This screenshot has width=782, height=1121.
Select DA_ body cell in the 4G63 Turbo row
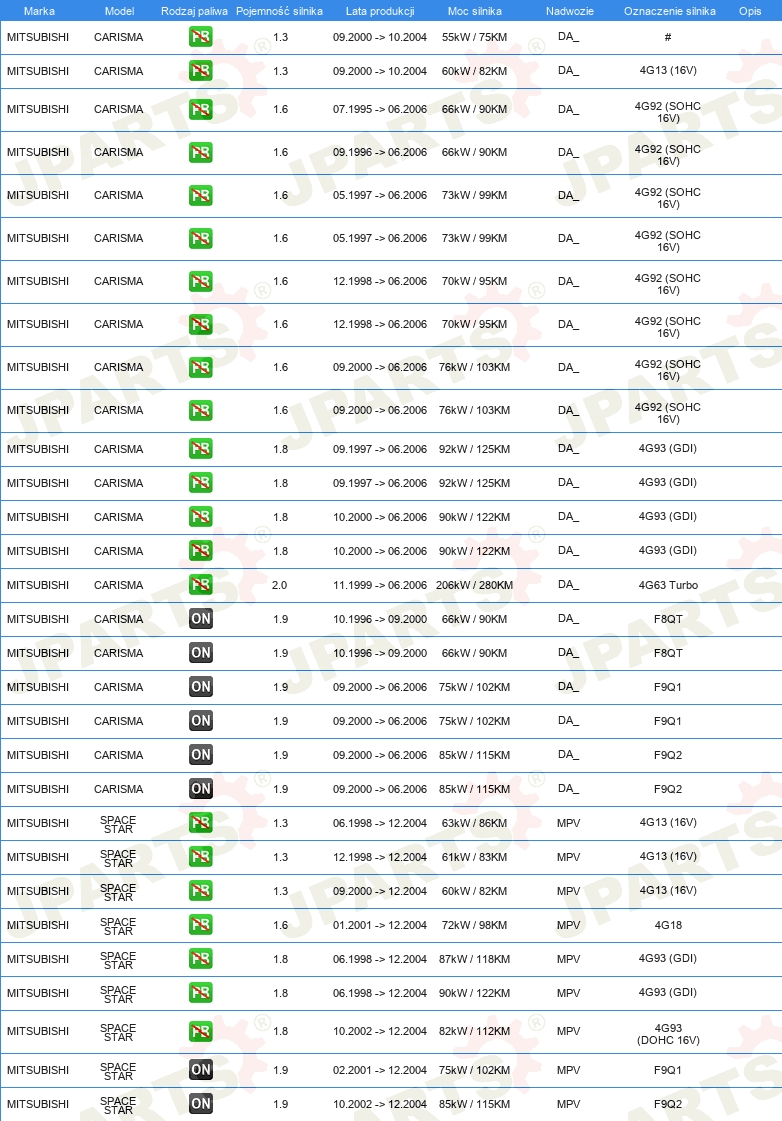pos(568,584)
